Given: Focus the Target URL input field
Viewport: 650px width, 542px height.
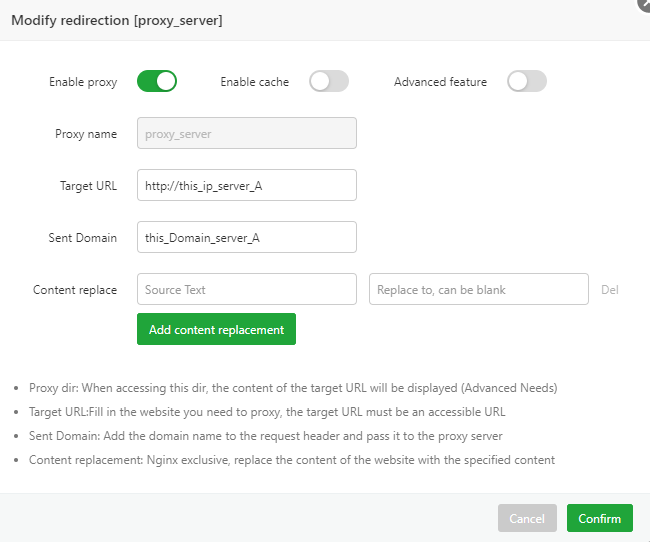Looking at the screenshot, I should (246, 185).
